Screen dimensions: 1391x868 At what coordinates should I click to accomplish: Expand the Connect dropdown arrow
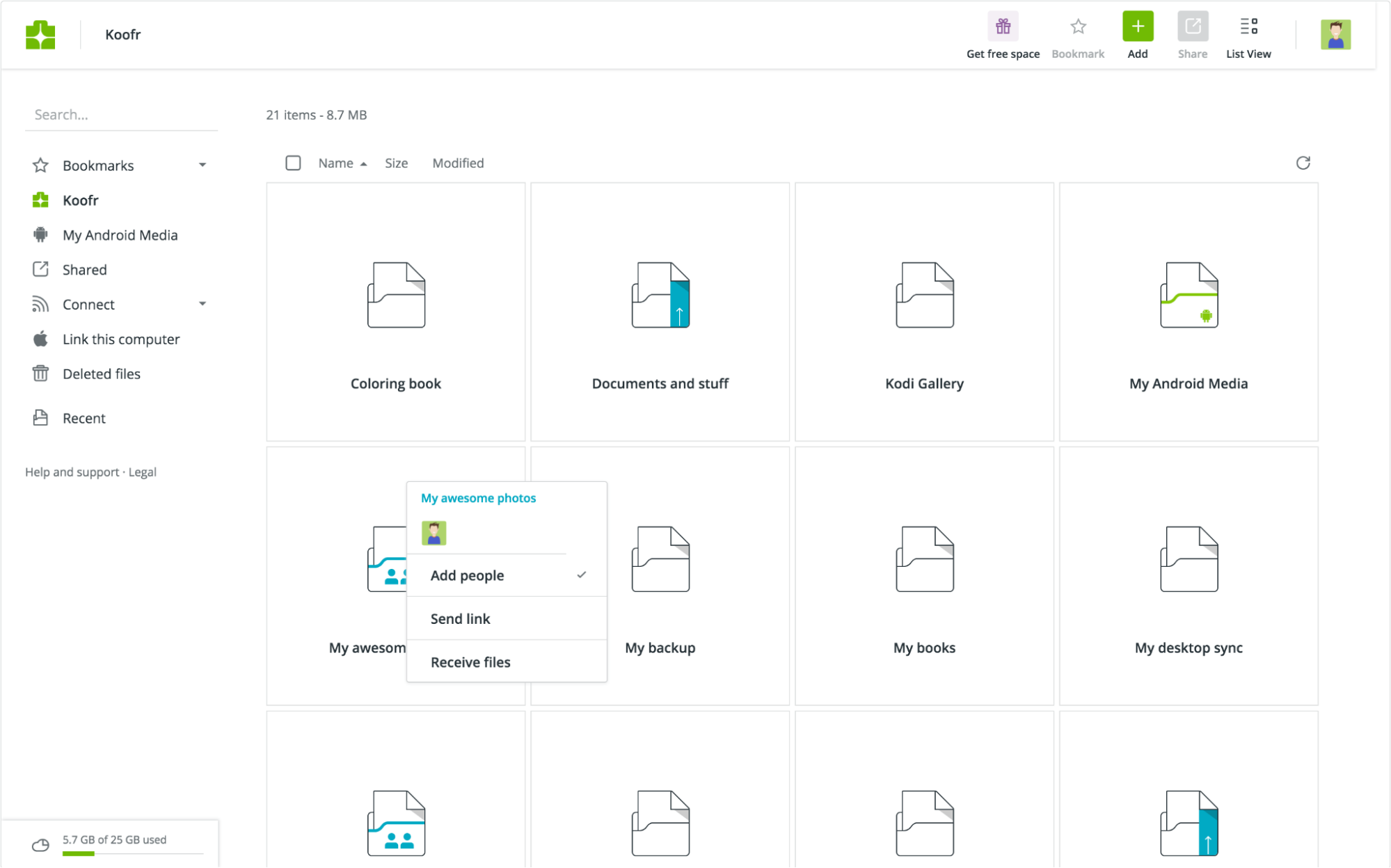point(202,304)
